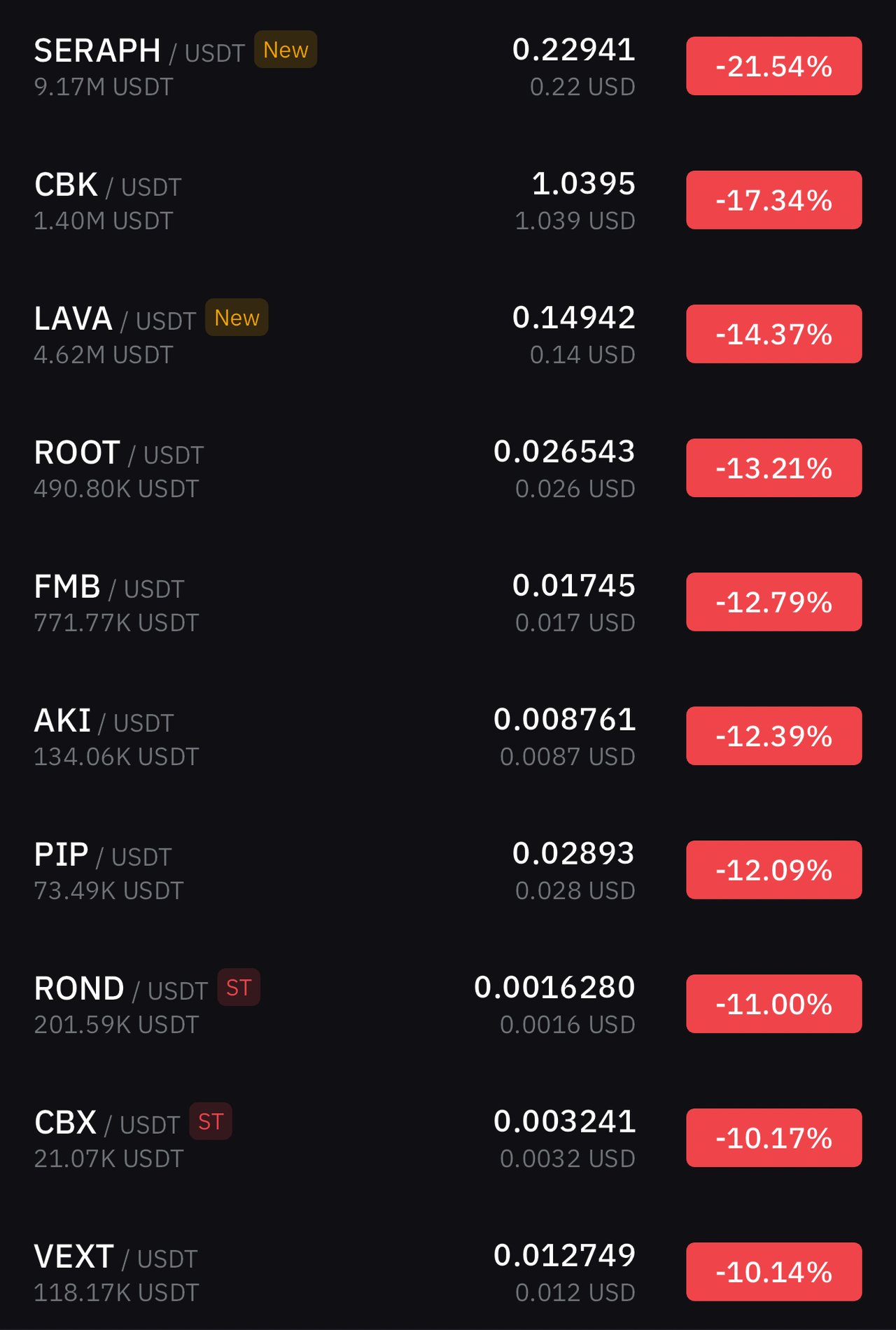Tap the -21.54% change button

pyautogui.click(x=773, y=66)
